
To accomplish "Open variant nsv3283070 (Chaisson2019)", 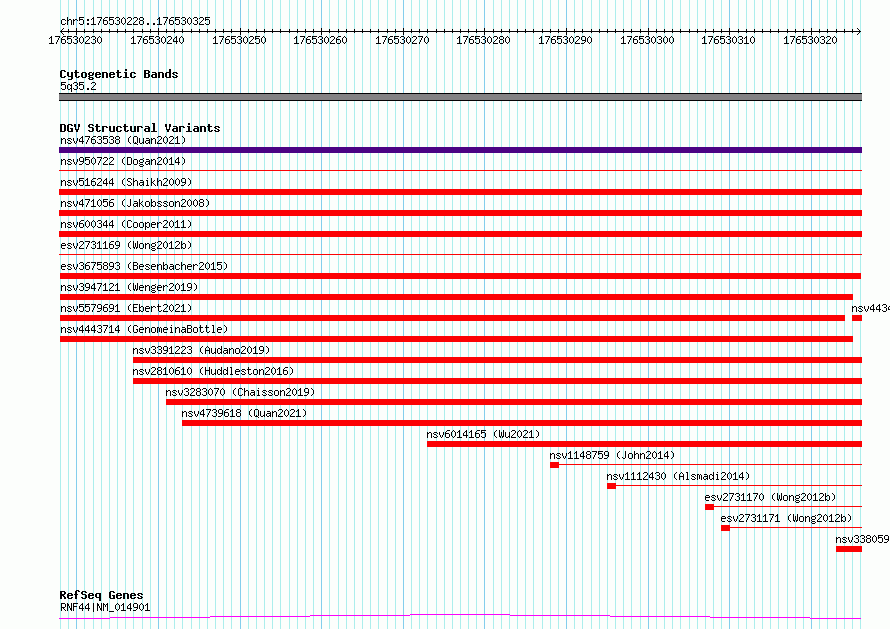I will [x=240, y=392].
